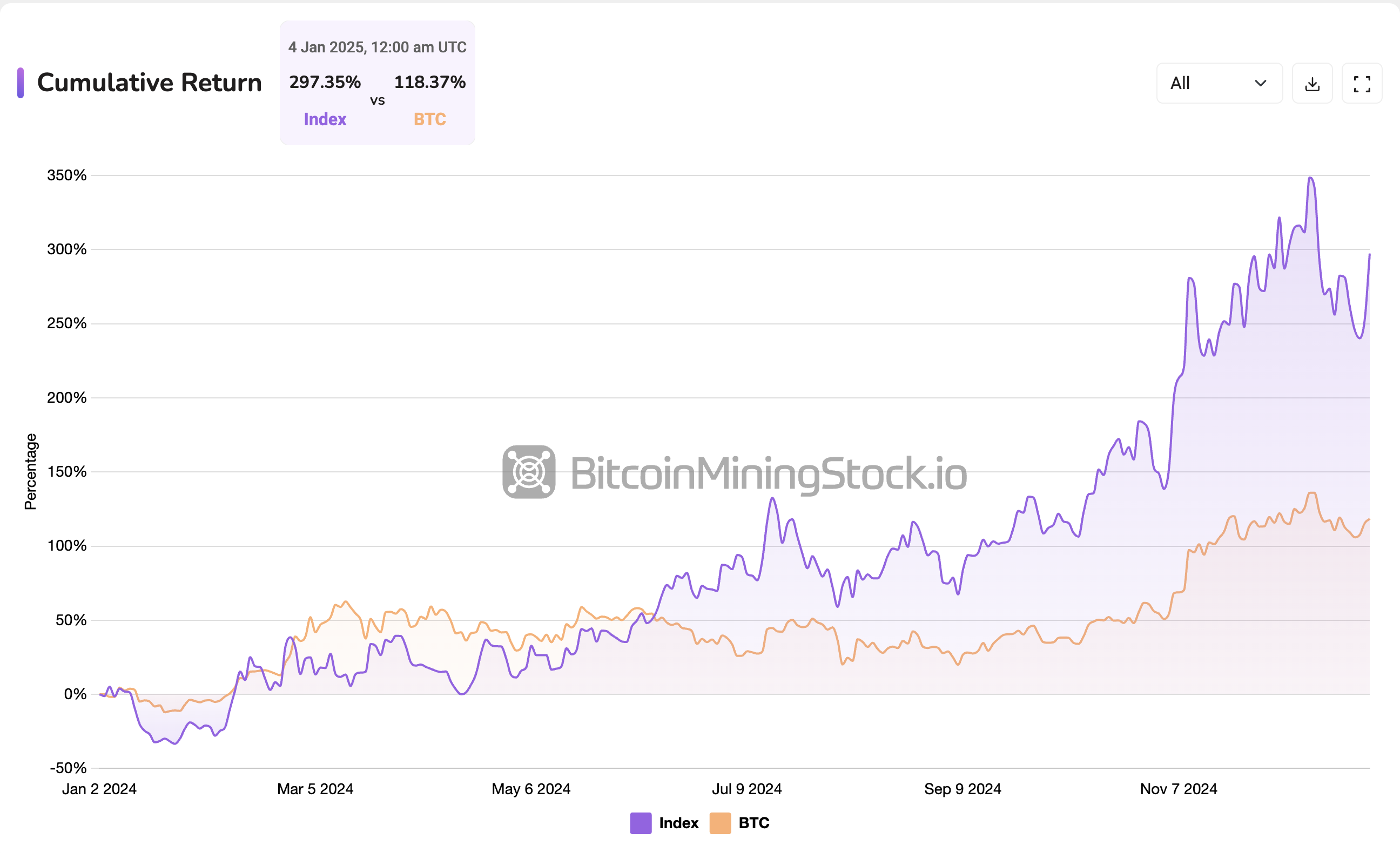Click the BitcoinMiningStock.io watermark logo icon
This screenshot has height=853, width=1400.
click(528, 472)
